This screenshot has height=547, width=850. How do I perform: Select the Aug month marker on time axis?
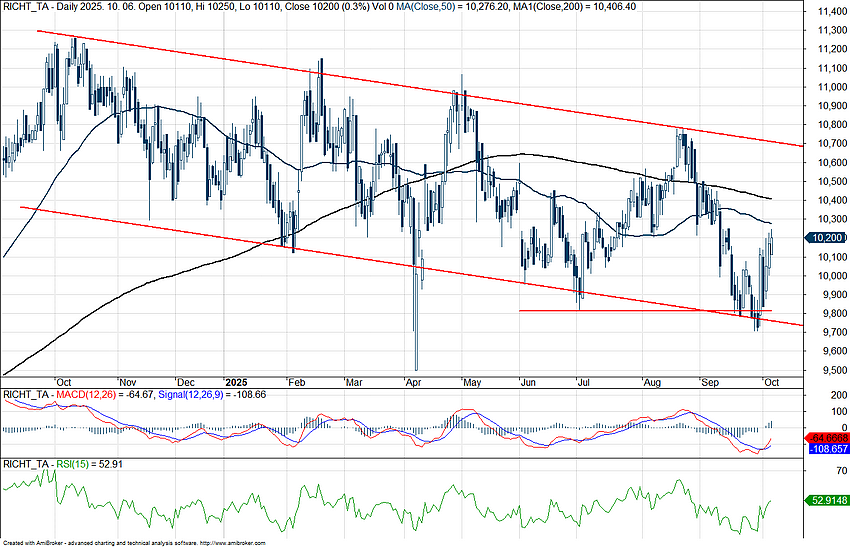[x=653, y=382]
